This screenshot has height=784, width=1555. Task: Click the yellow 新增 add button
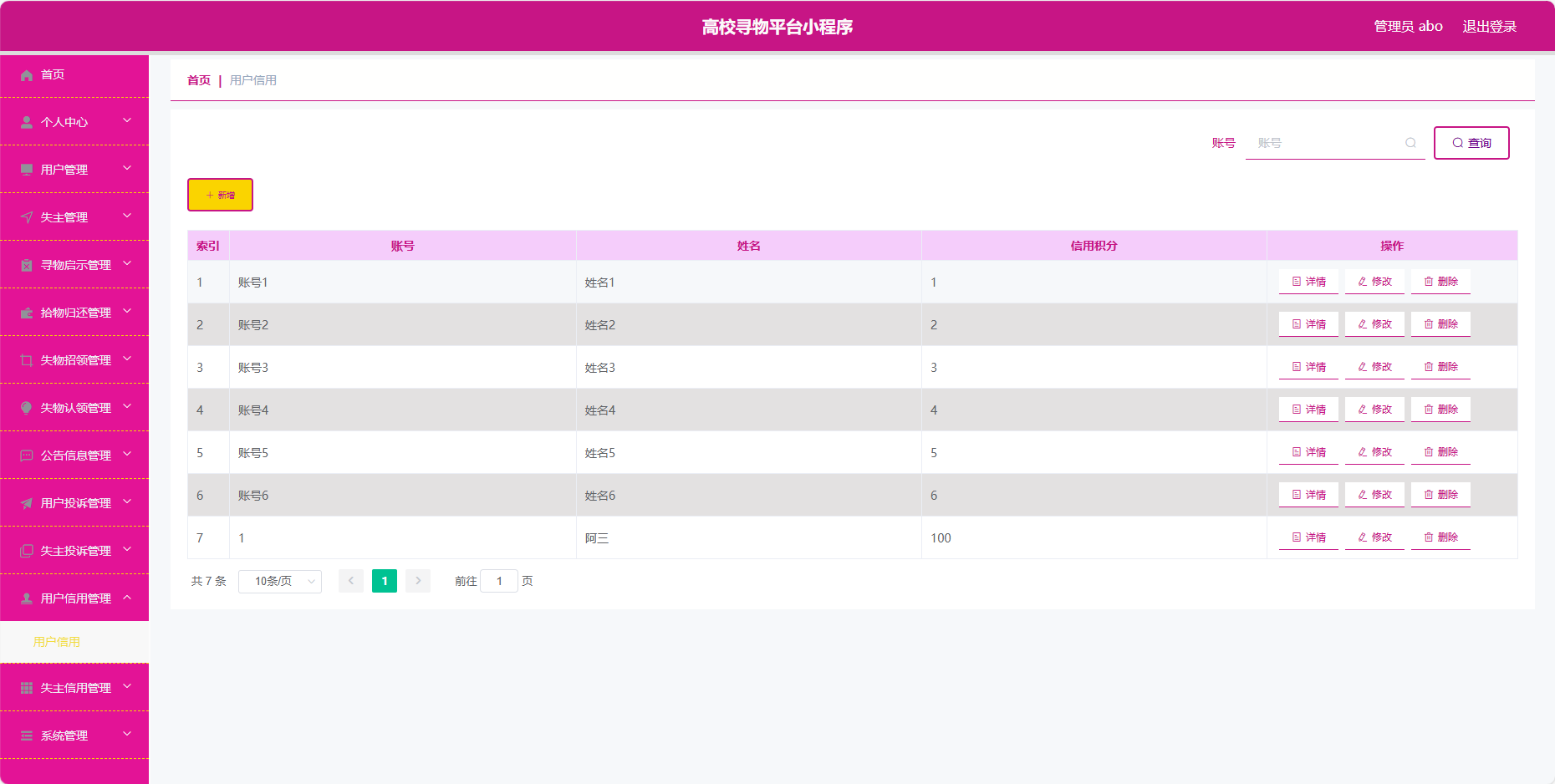220,195
